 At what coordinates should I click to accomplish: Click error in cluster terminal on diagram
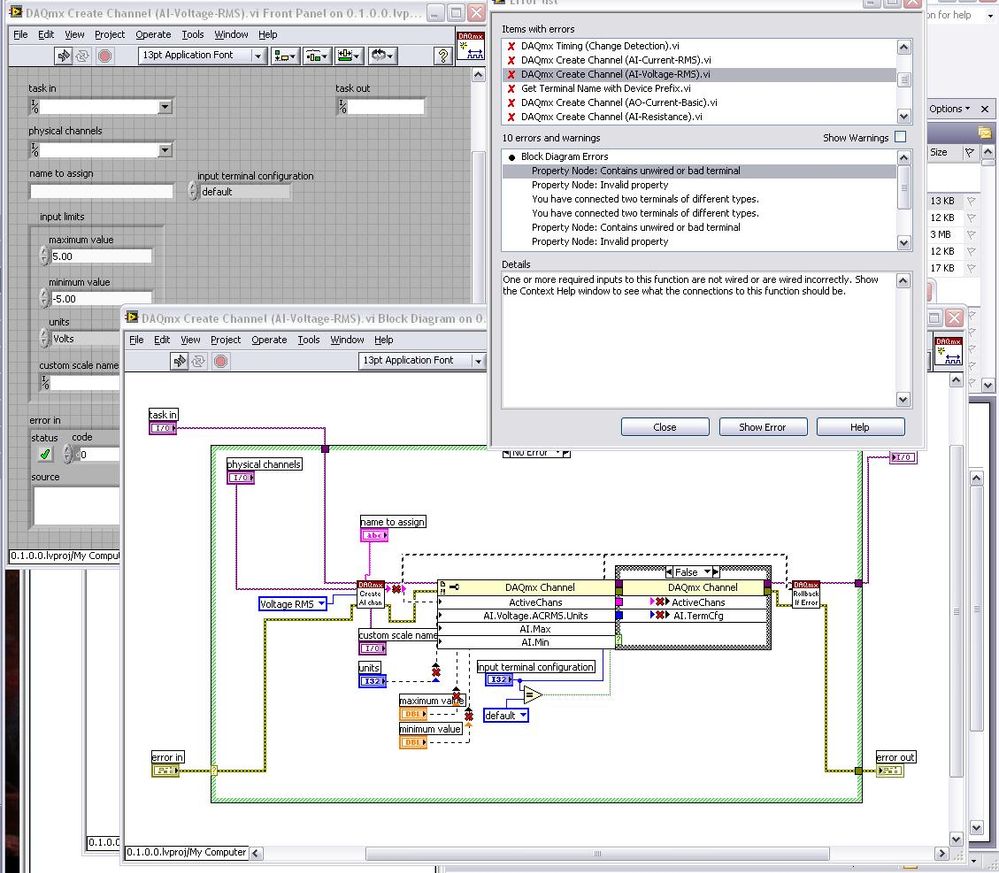pyautogui.click(x=165, y=770)
